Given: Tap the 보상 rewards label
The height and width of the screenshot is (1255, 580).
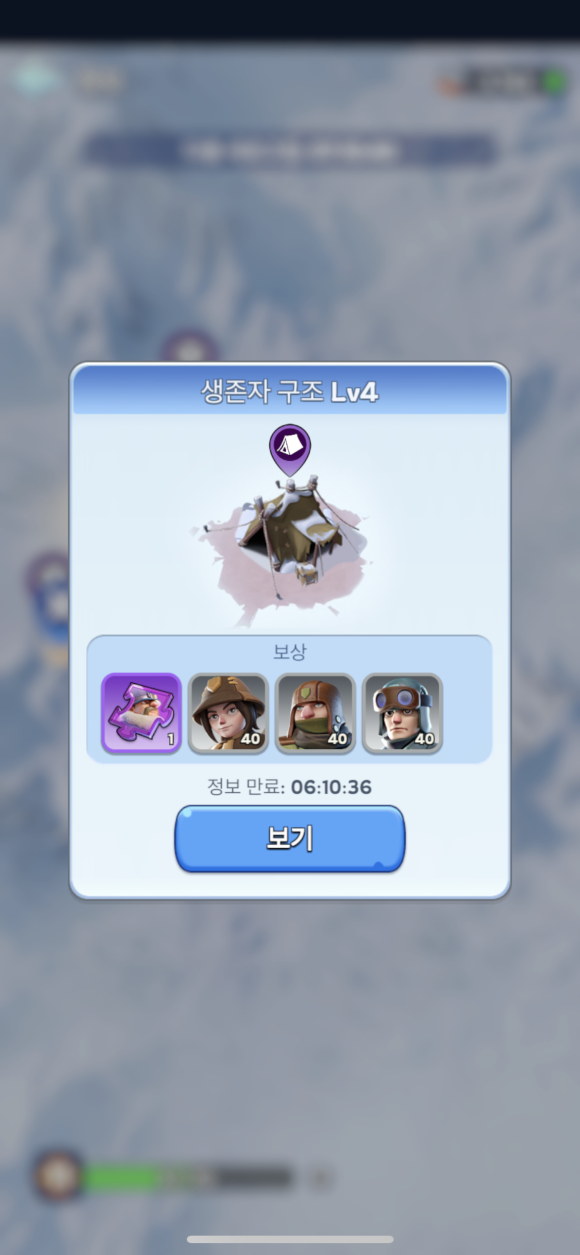Looking at the screenshot, I should 290,652.
